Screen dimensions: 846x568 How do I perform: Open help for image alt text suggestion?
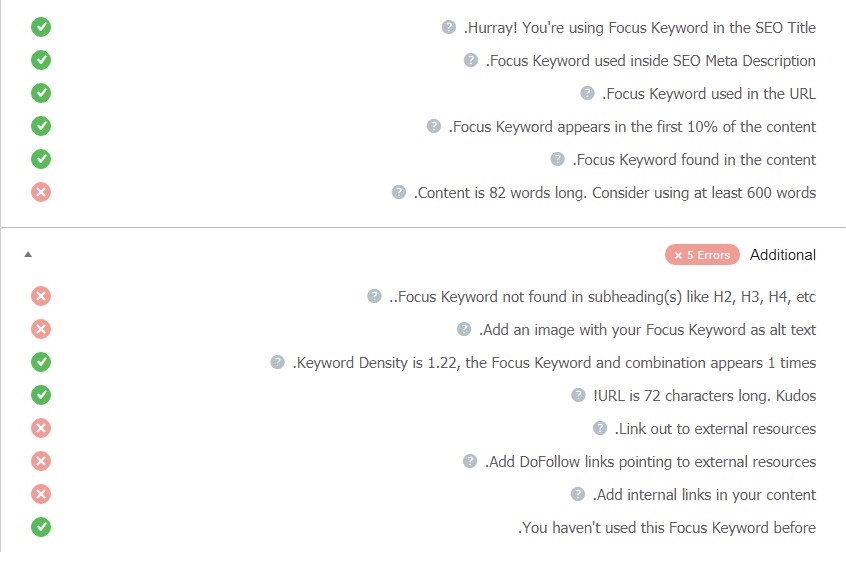point(464,329)
